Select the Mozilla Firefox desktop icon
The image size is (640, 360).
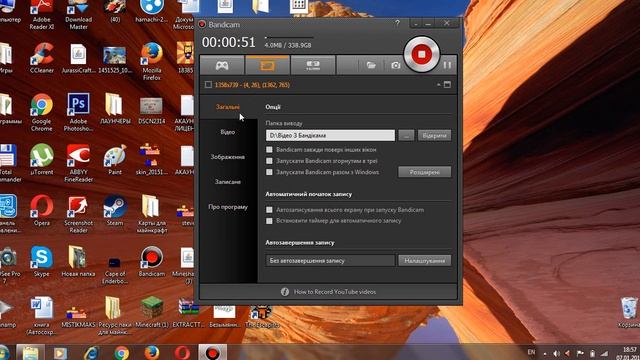point(151,61)
